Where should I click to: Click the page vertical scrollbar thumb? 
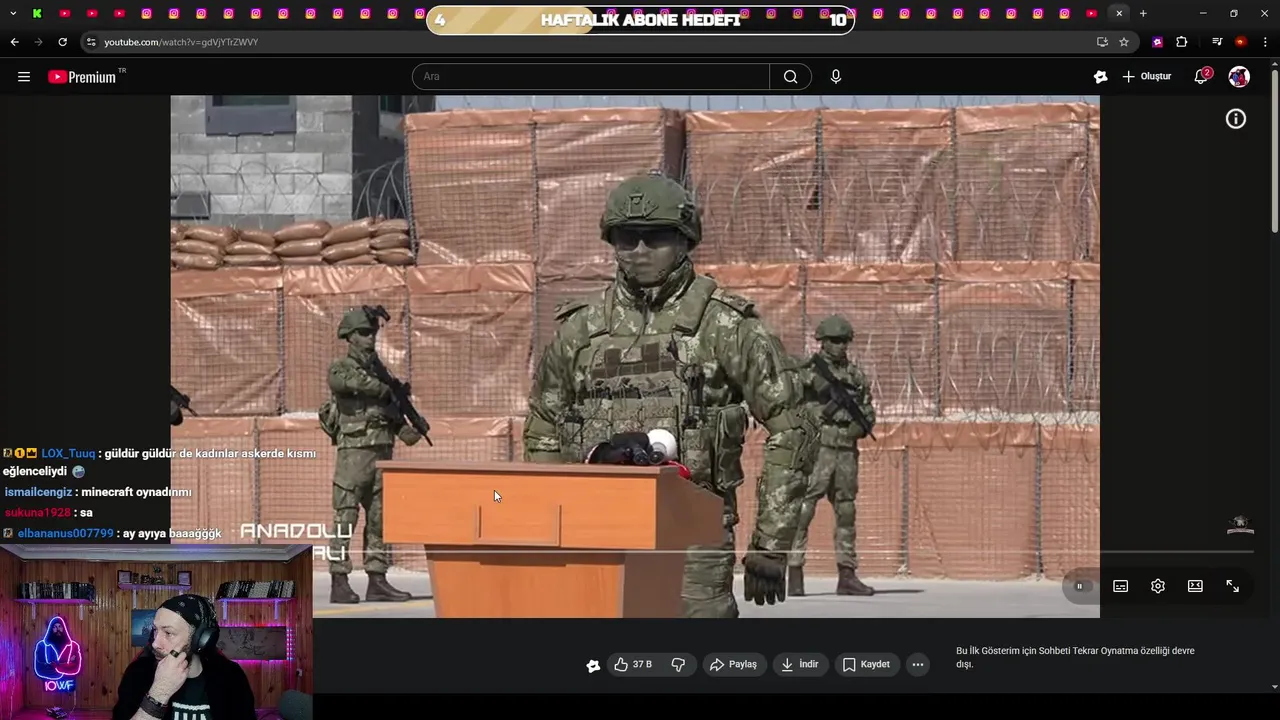[x=1274, y=152]
